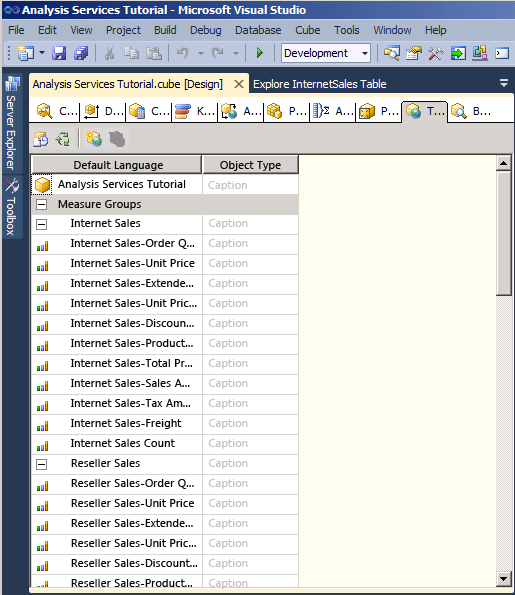515x595 pixels.
Task: Select the Internet Sales Count row
Action: coord(165,444)
